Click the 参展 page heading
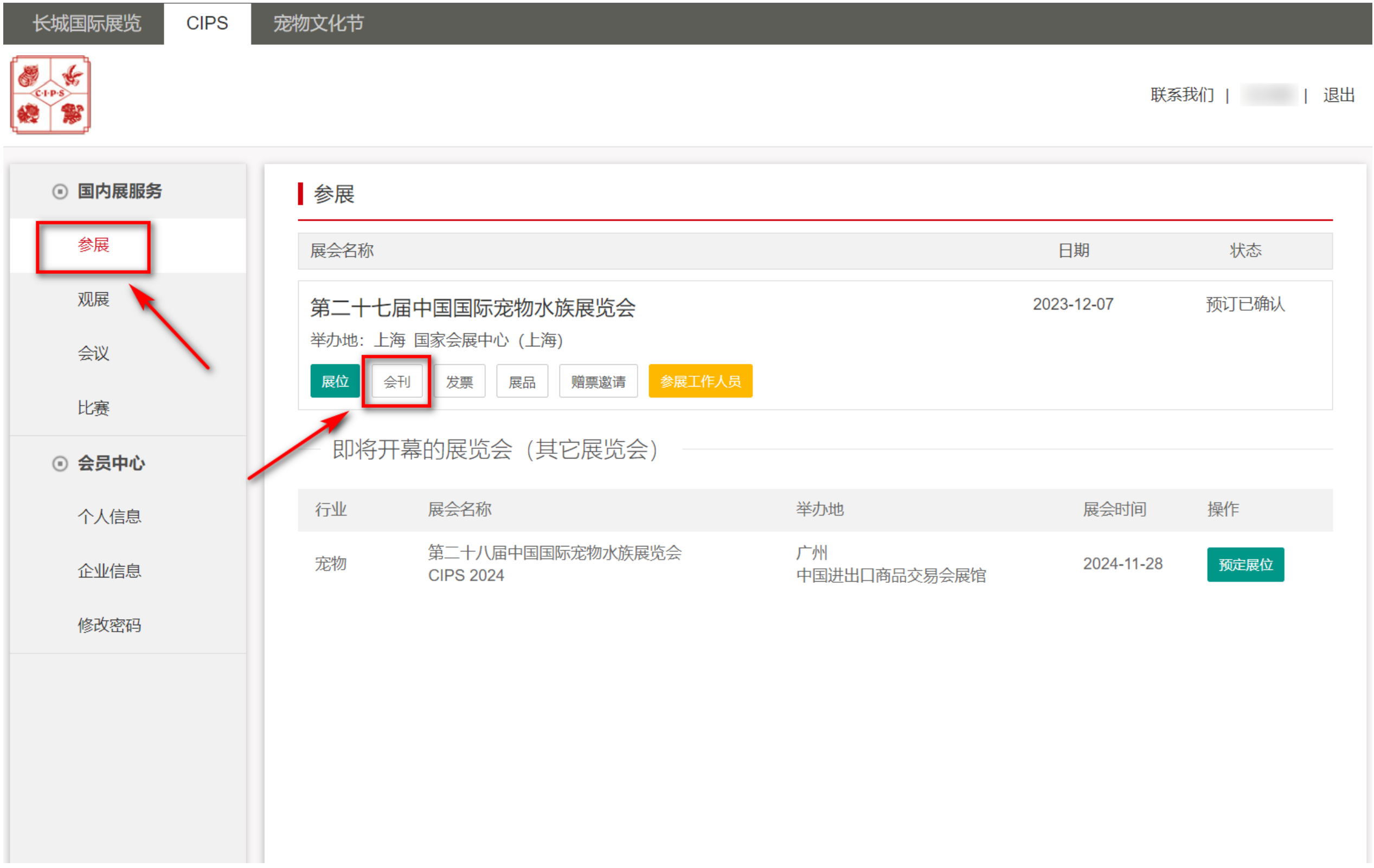 [334, 195]
